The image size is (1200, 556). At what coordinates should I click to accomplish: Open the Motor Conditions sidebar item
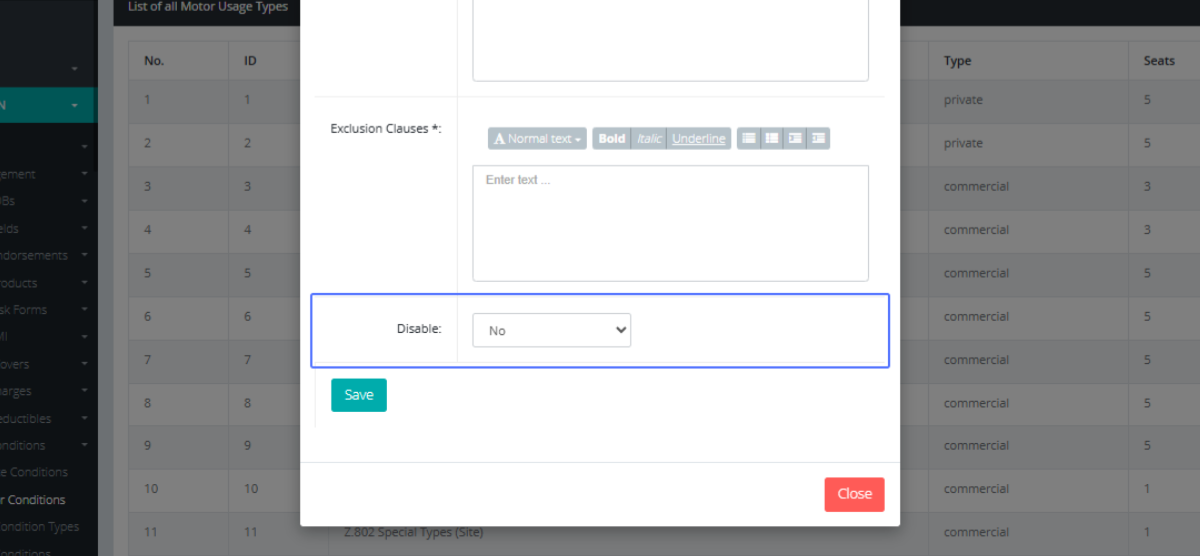coord(34,499)
